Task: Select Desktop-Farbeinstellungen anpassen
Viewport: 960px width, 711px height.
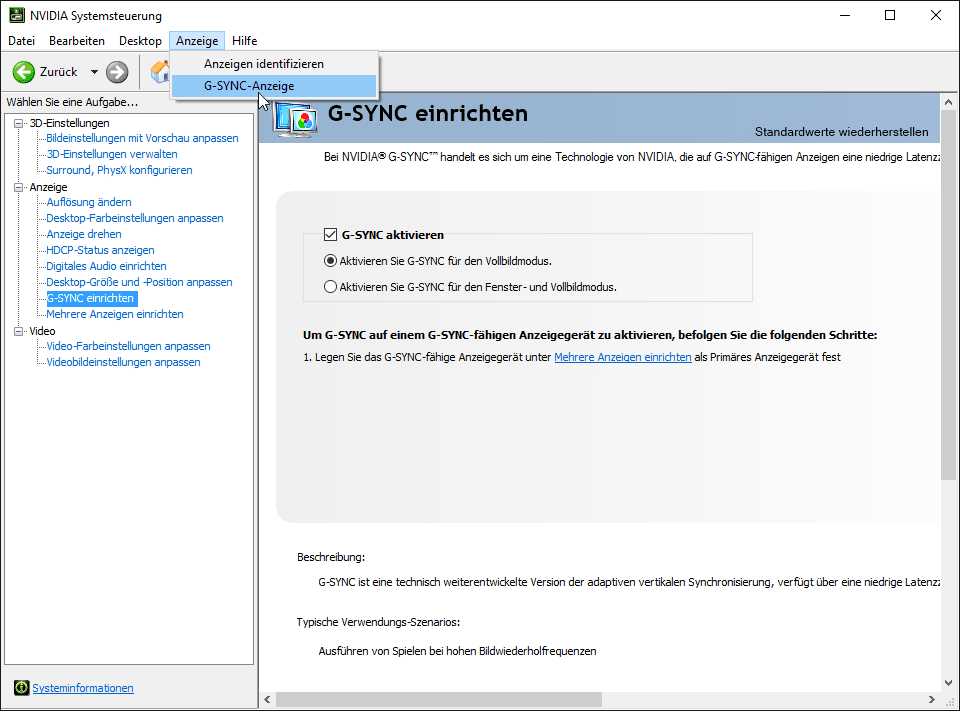Action: coord(135,218)
